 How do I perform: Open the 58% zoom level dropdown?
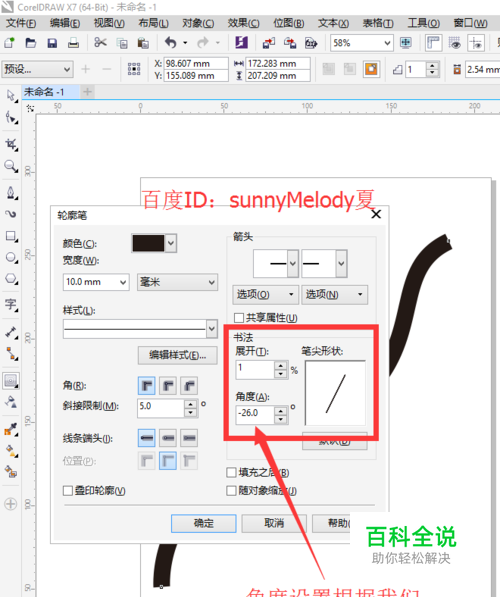(387, 43)
